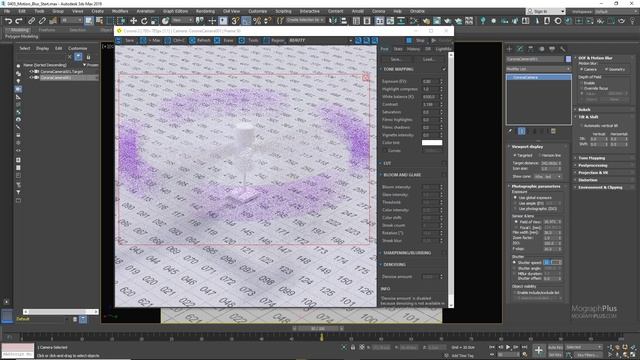Activate the Select and Move tool
The height and width of the screenshot is (360, 640).
[133, 20]
